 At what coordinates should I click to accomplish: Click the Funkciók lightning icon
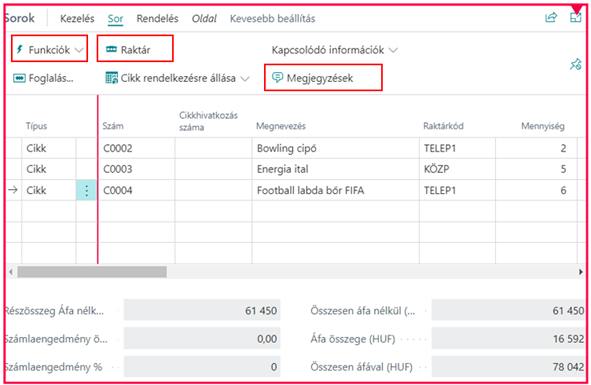[20, 49]
